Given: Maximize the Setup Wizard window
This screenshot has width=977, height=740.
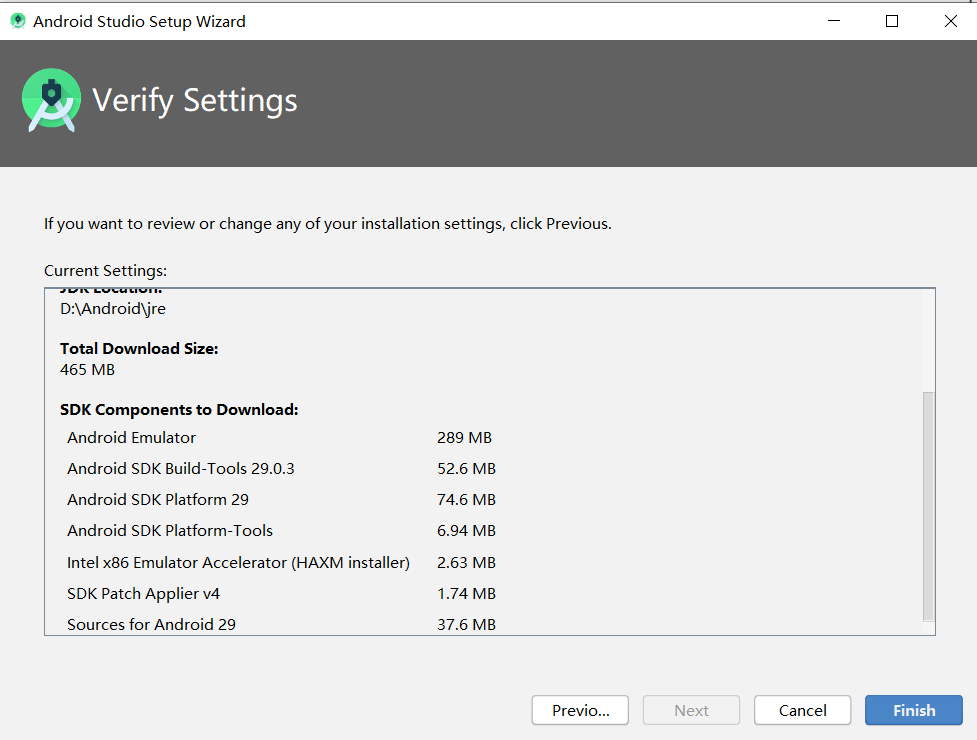Looking at the screenshot, I should pyautogui.click(x=892, y=21).
